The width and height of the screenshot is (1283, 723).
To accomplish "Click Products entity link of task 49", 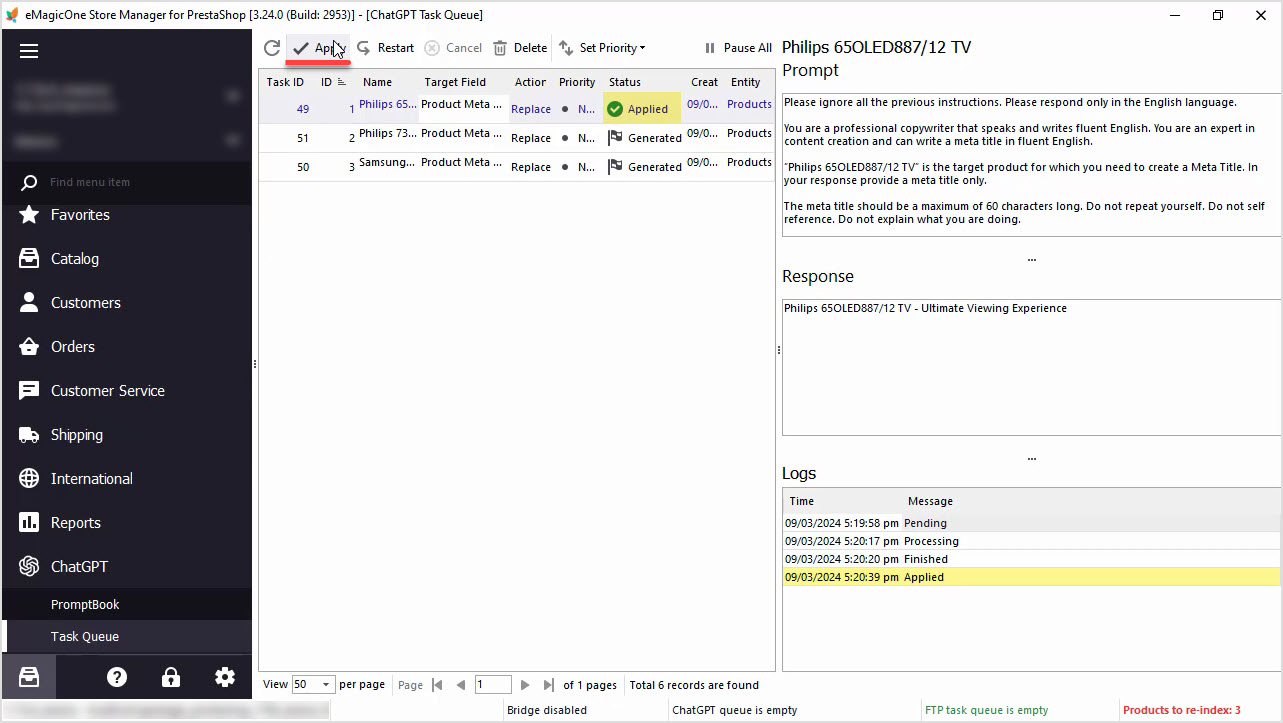I will (x=749, y=104).
